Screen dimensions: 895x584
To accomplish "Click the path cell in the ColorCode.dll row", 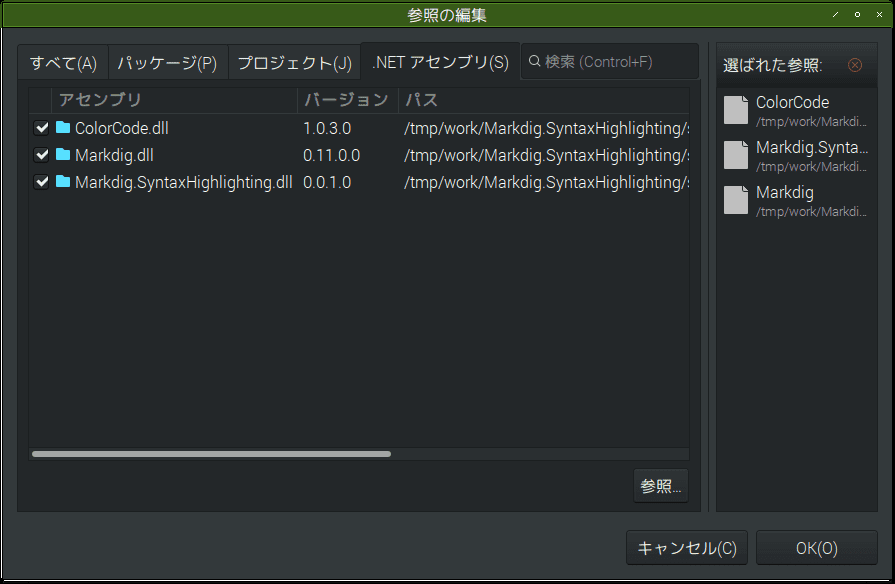I will [546, 128].
